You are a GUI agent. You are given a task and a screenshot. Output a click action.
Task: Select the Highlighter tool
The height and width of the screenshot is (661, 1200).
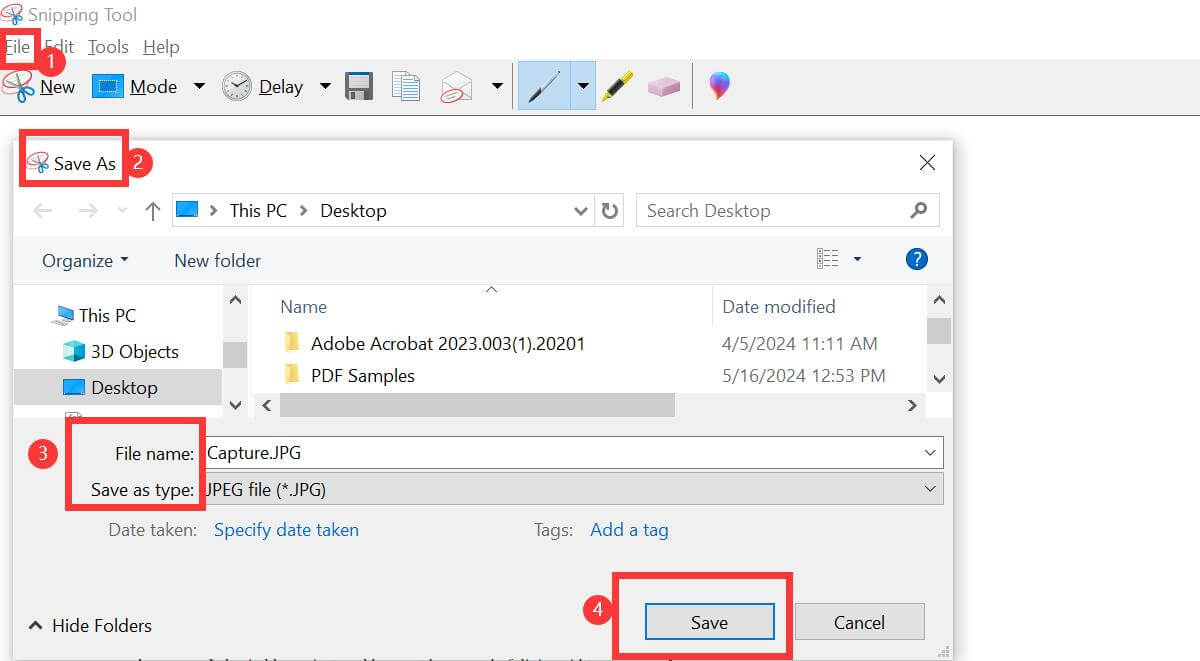[x=617, y=86]
